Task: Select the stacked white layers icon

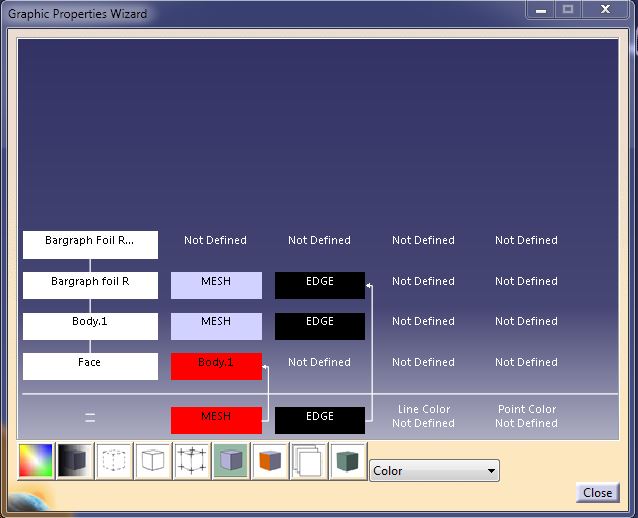Action: click(309, 461)
